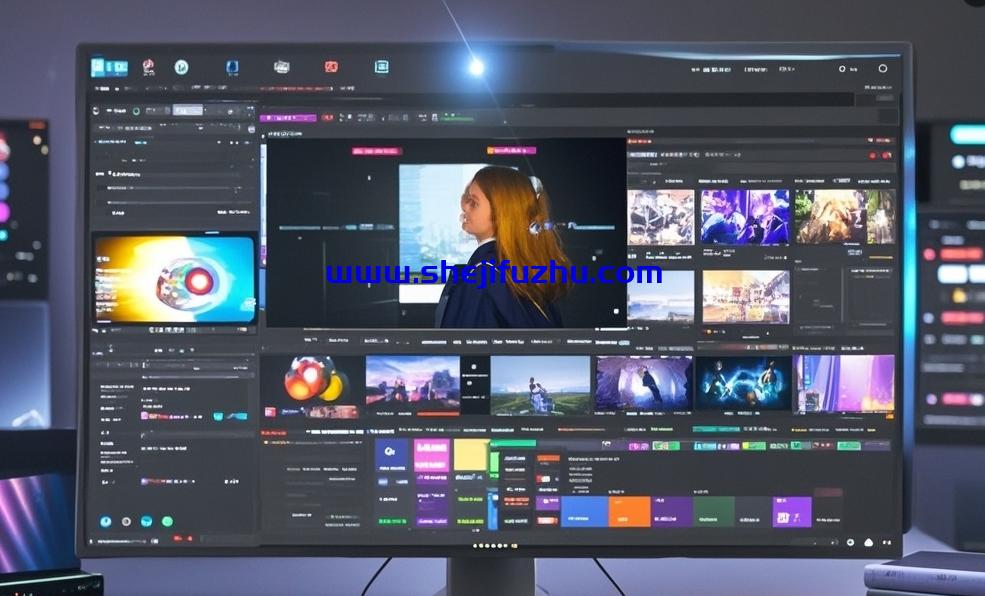The image size is (985, 596).
Task: Click the white film icon in top toolbar
Action: pos(282,67)
